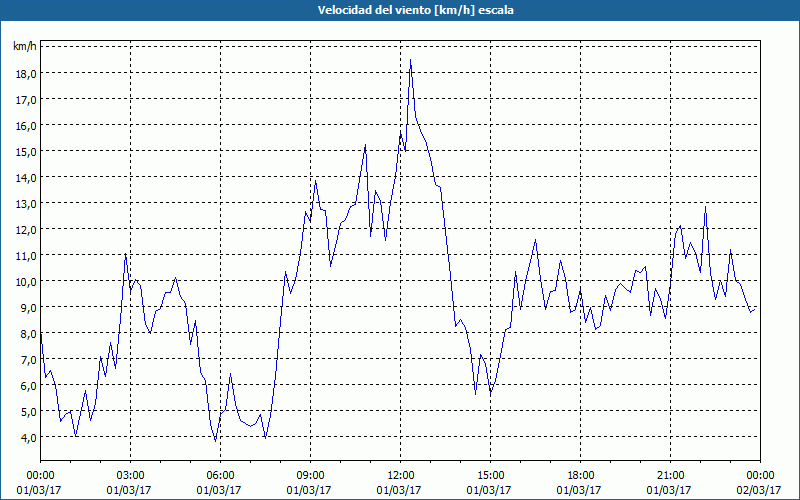This screenshot has height=500, width=800.
Task: Select the 15,0 value on the y-axis
Action: click(26, 152)
